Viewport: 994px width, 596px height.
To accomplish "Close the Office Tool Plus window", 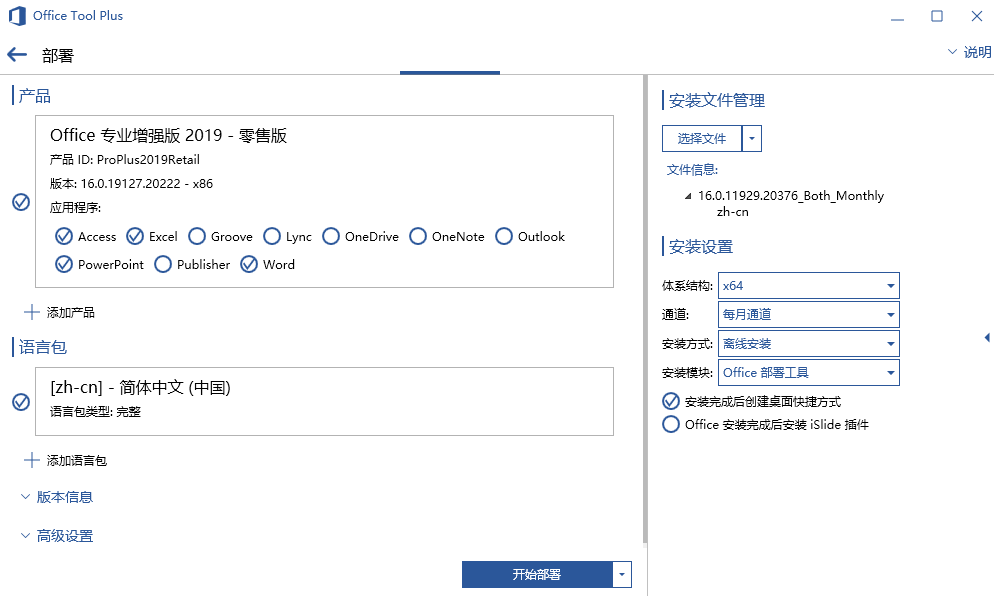I will click(977, 16).
